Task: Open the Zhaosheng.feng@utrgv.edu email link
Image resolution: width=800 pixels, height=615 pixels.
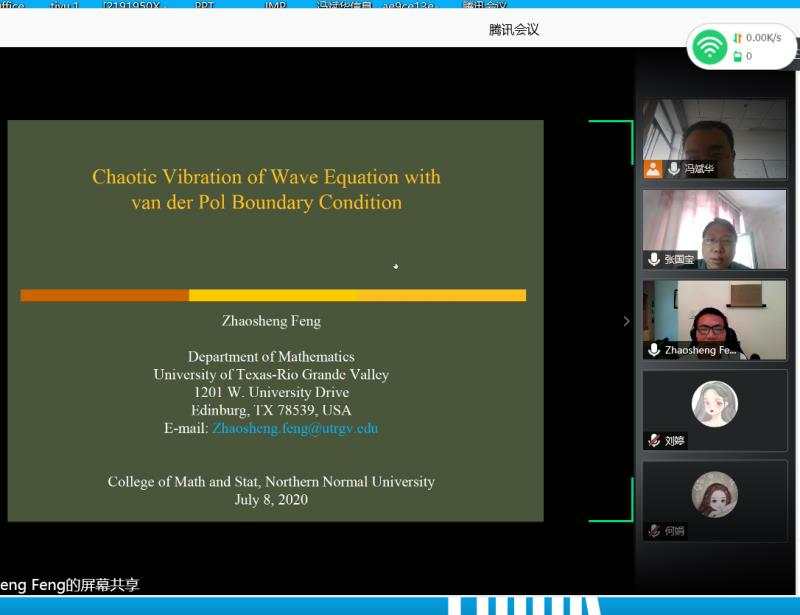Action: (295, 428)
